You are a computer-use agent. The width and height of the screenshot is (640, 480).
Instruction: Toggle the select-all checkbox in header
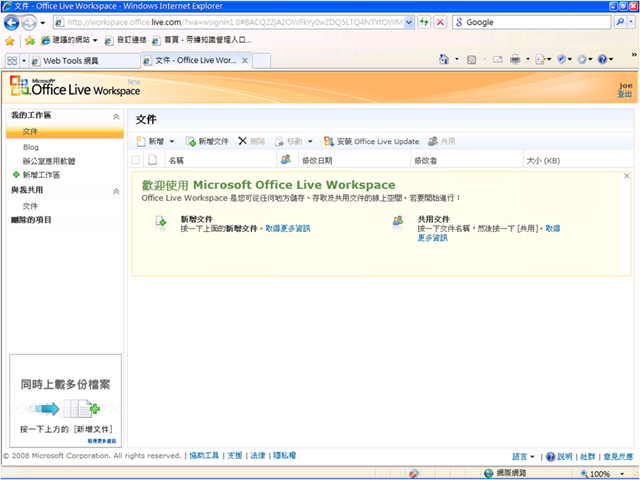(136, 160)
